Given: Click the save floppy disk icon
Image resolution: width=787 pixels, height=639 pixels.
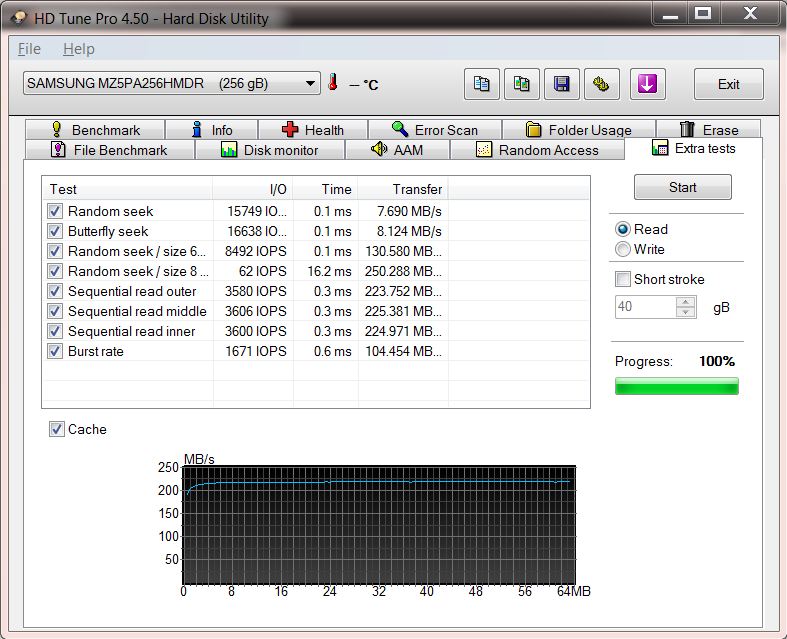Looking at the screenshot, I should point(562,84).
